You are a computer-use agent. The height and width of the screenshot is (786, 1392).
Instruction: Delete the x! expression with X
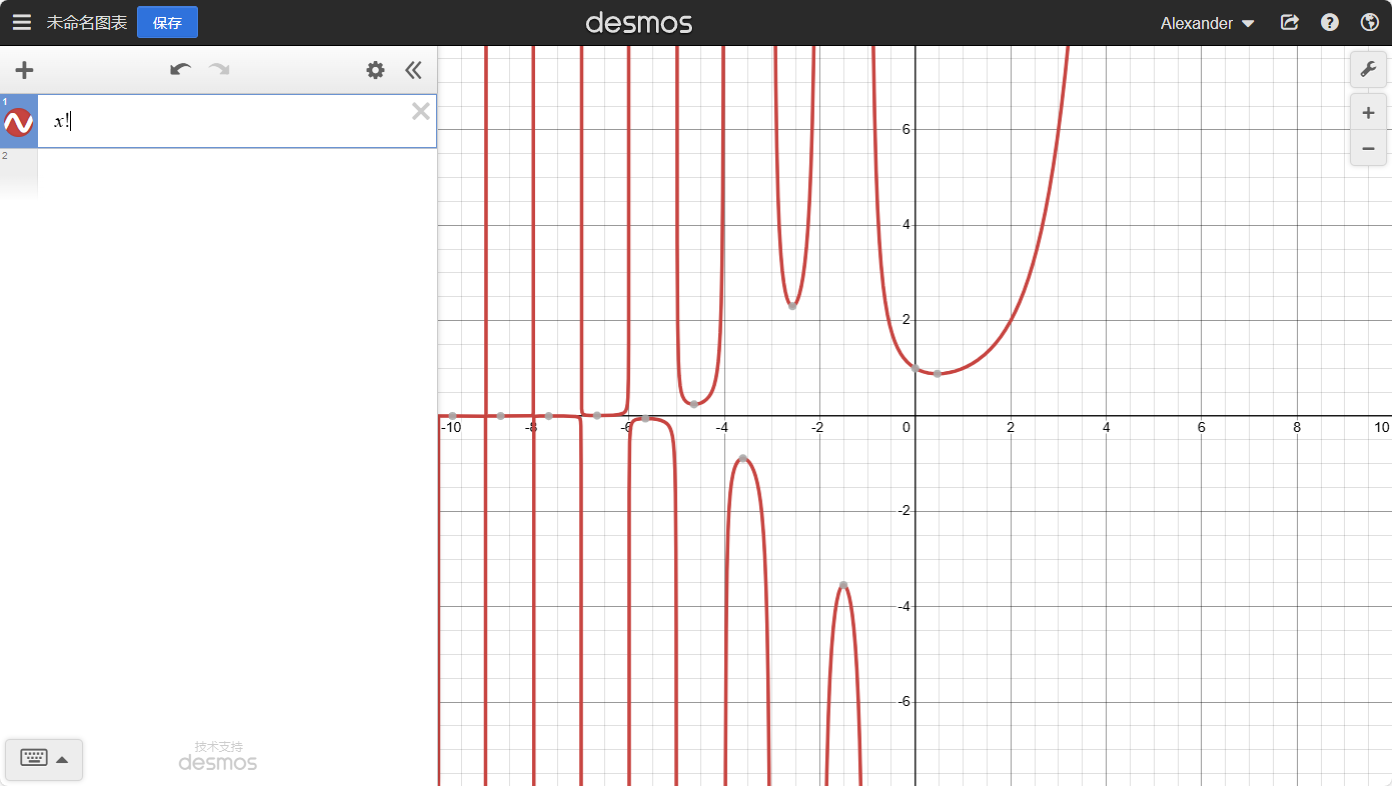pyautogui.click(x=421, y=111)
